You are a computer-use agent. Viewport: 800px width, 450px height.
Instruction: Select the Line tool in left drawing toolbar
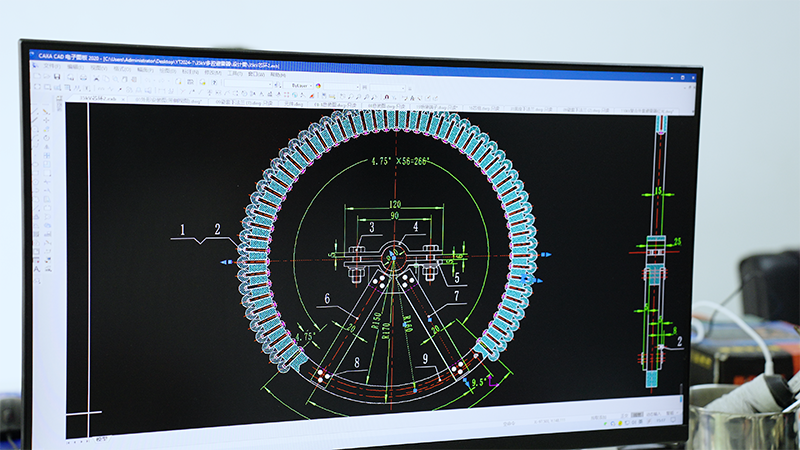(36, 111)
